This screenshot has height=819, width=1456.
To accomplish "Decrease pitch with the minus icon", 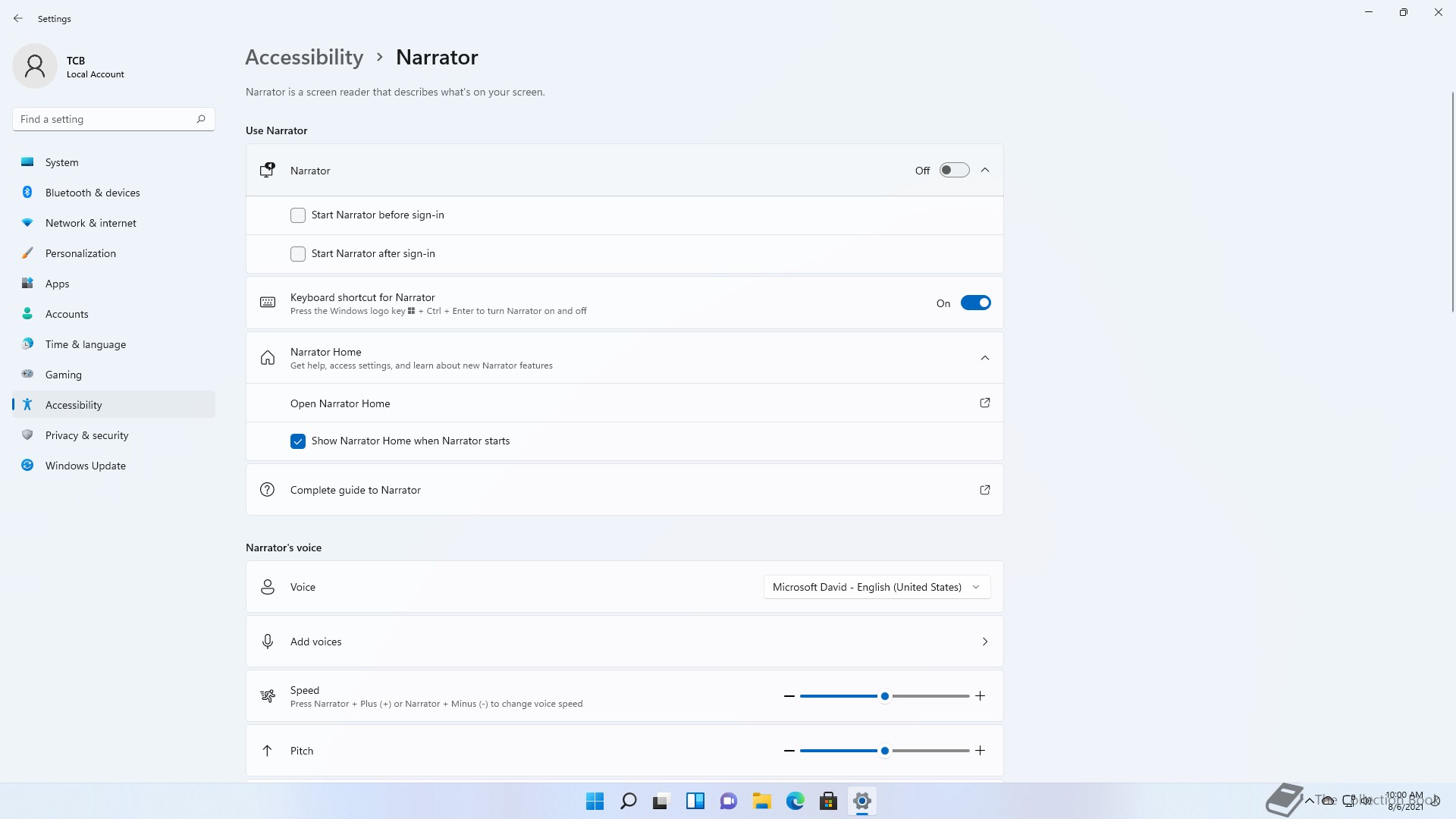I will tap(789, 751).
